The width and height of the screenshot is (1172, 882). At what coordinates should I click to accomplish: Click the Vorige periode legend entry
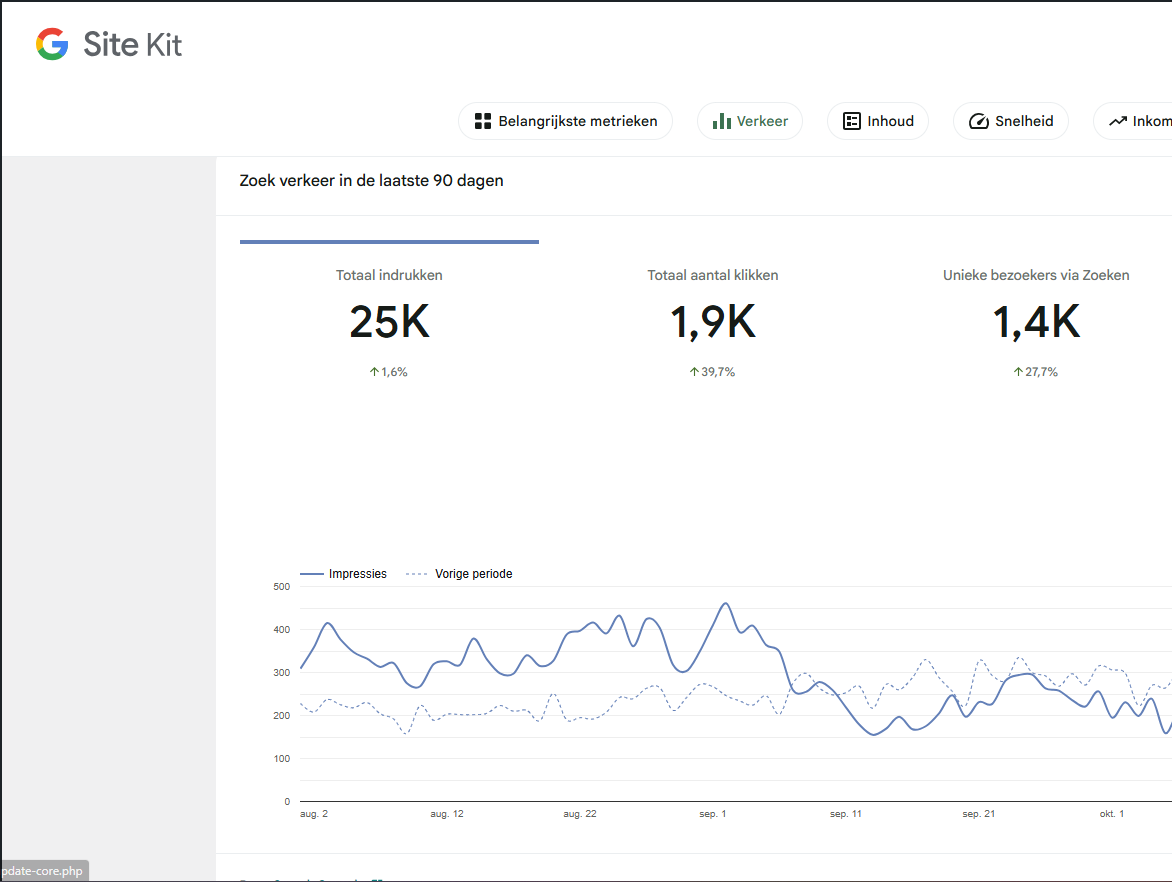coord(473,574)
